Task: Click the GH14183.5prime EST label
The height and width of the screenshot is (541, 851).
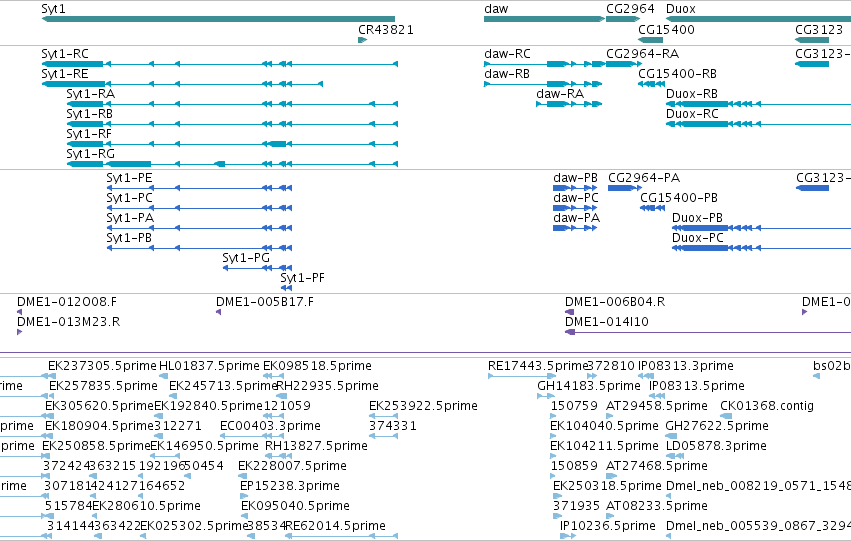Action: (589, 386)
